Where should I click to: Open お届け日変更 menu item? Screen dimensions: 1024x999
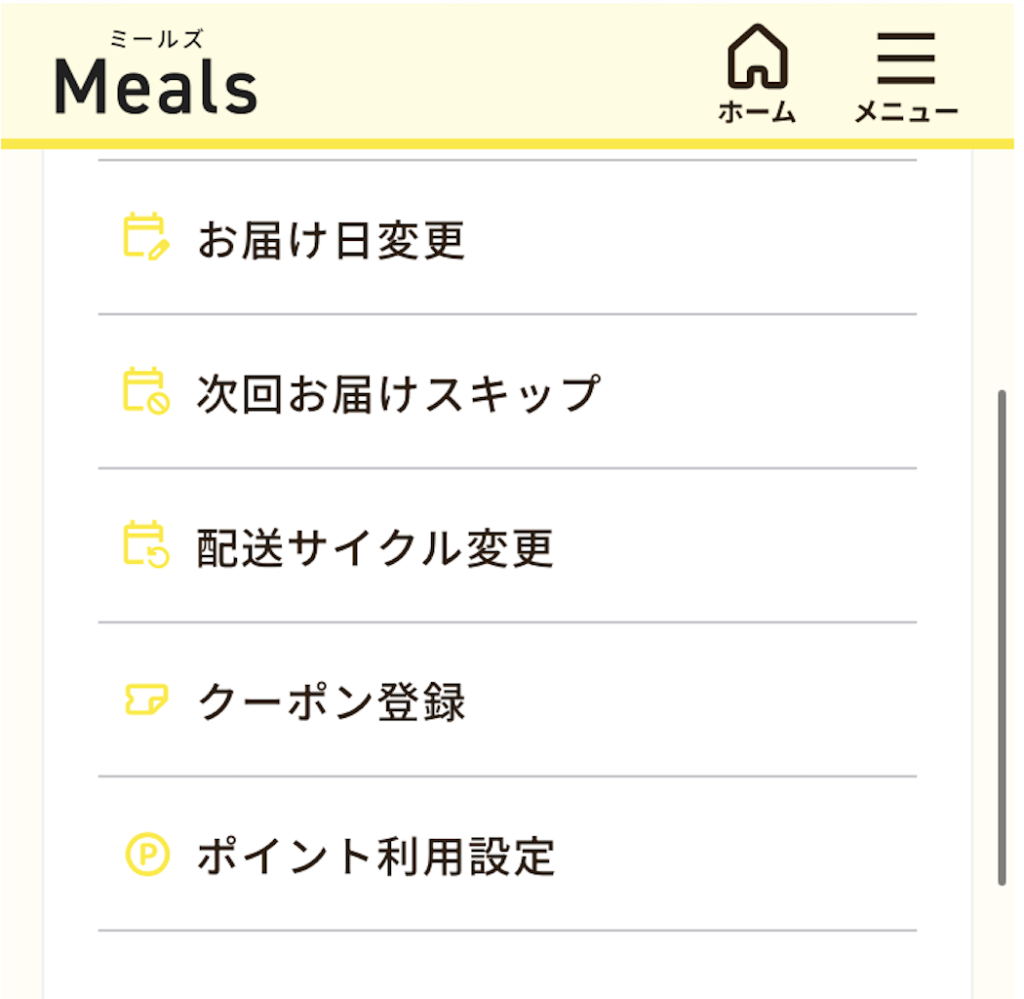[331, 239]
